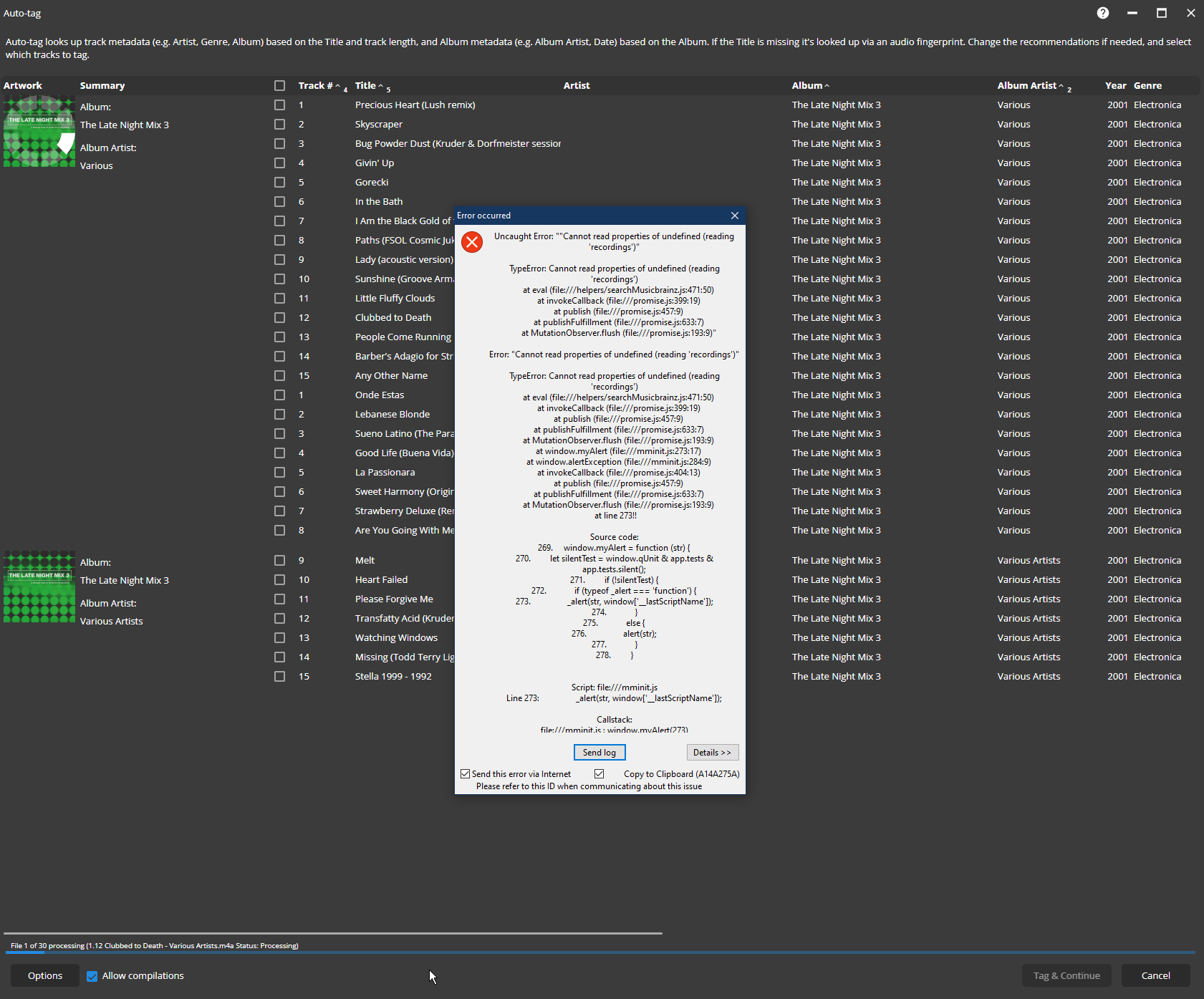Expand error info with Details >> button
Viewport: 1204px width, 999px height.
click(712, 753)
